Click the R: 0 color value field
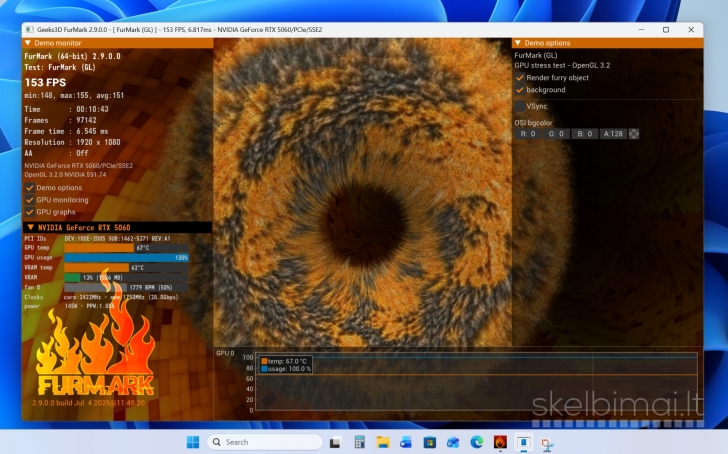 [527, 134]
